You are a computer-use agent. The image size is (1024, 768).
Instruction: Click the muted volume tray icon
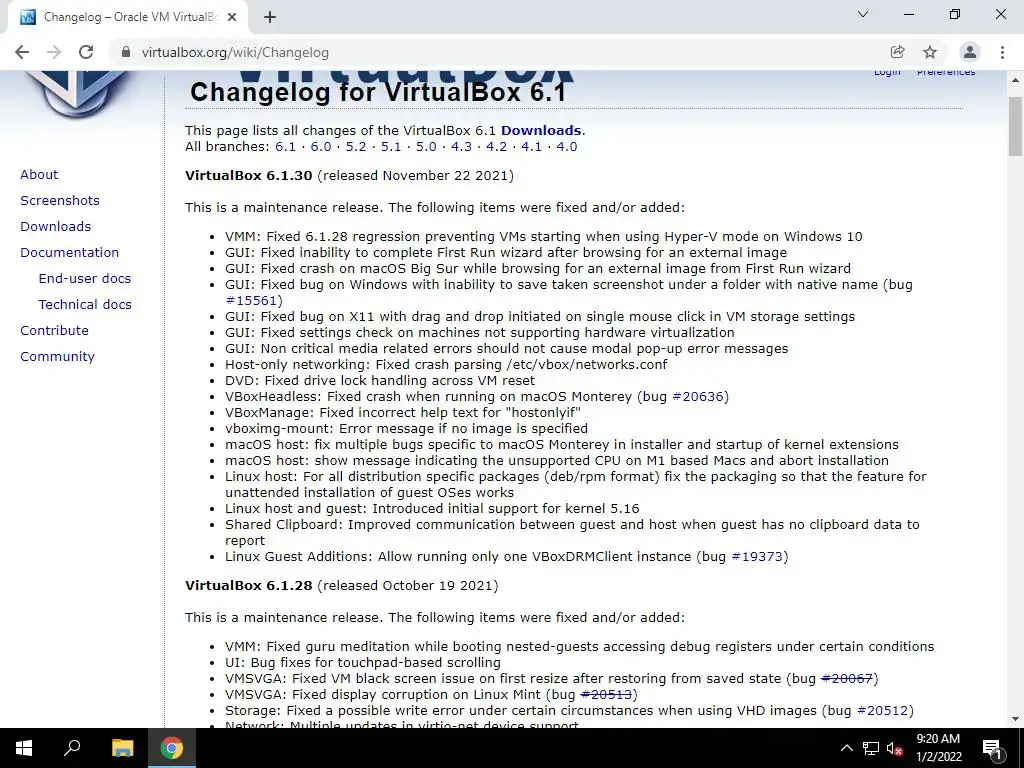[894, 748]
